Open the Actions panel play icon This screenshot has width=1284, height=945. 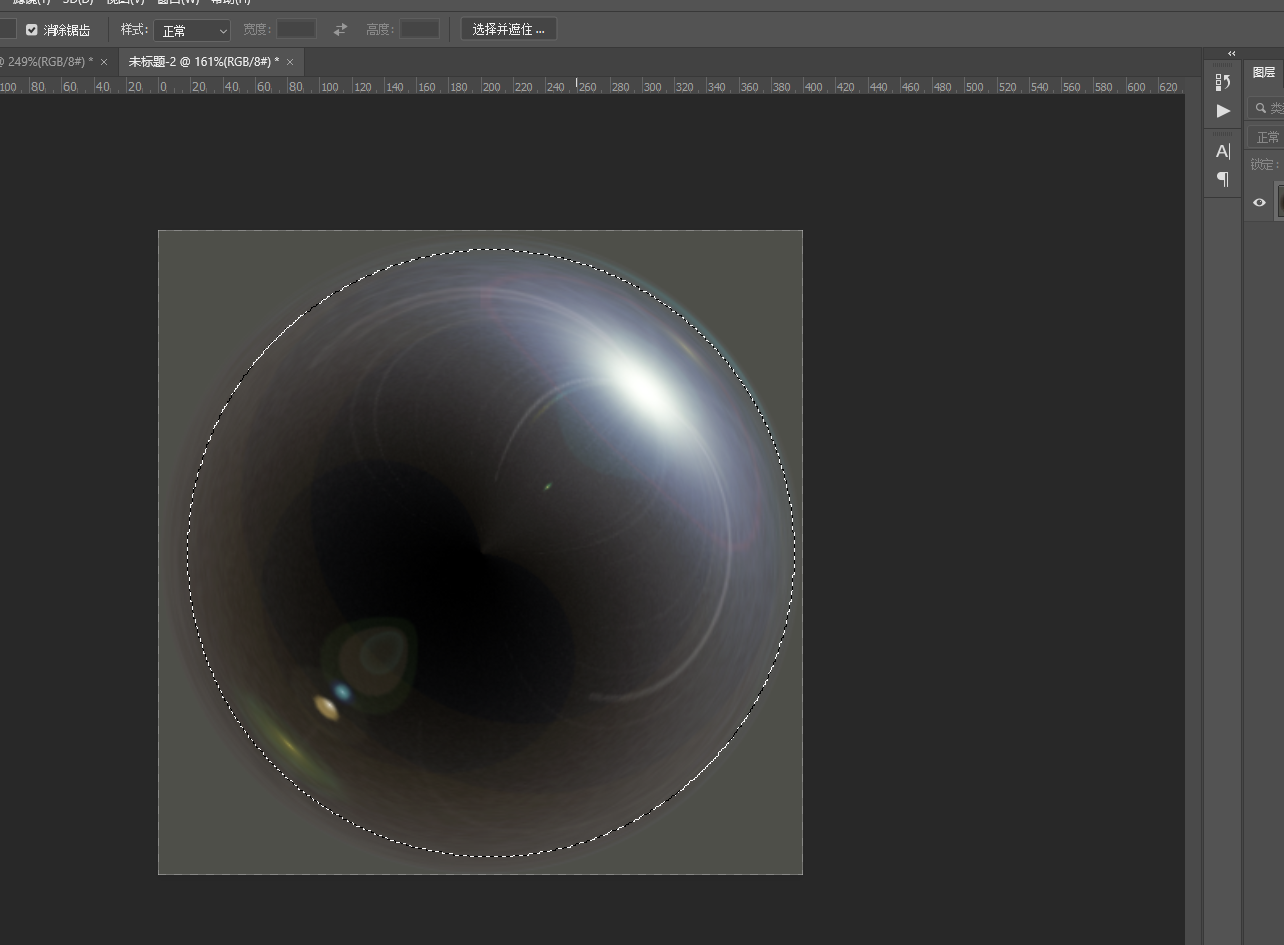1223,111
